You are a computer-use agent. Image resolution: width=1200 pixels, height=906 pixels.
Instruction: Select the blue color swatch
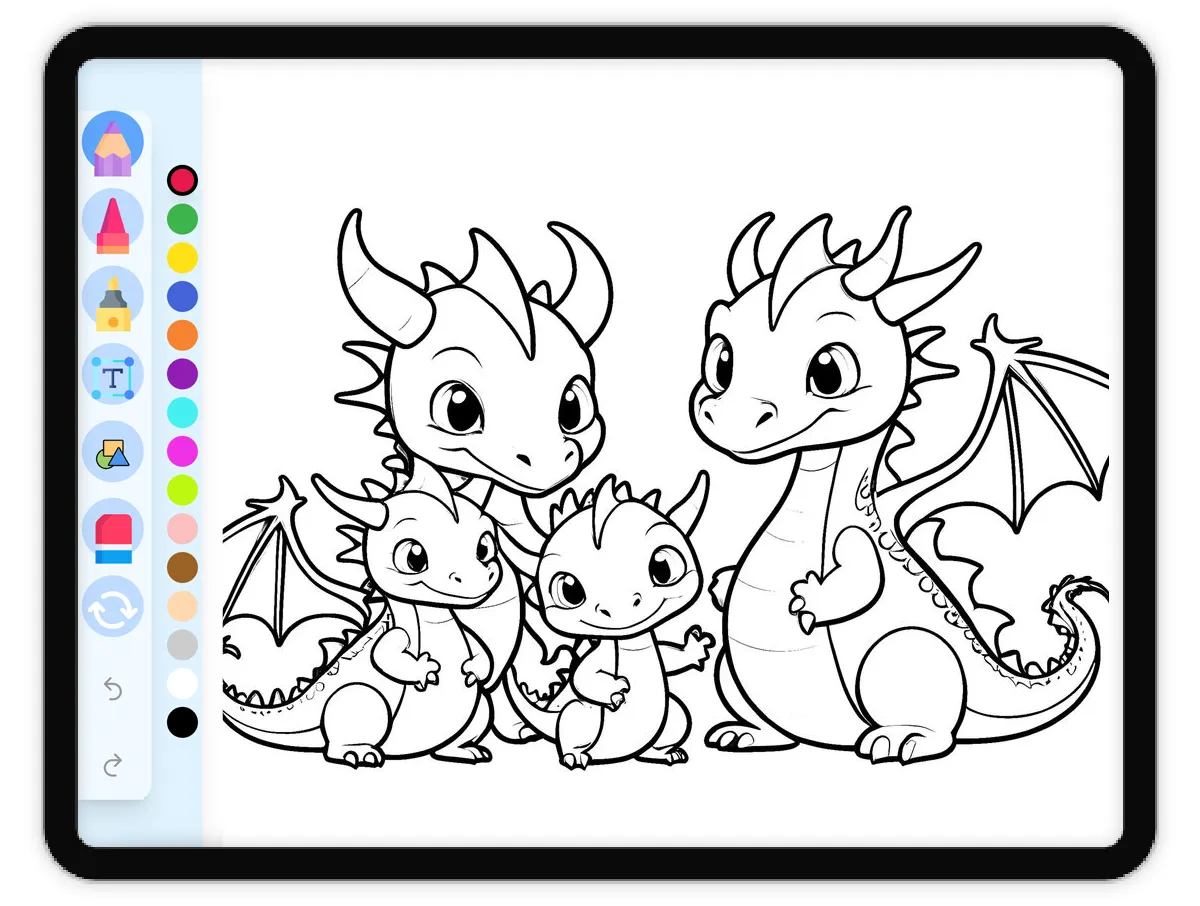182,297
